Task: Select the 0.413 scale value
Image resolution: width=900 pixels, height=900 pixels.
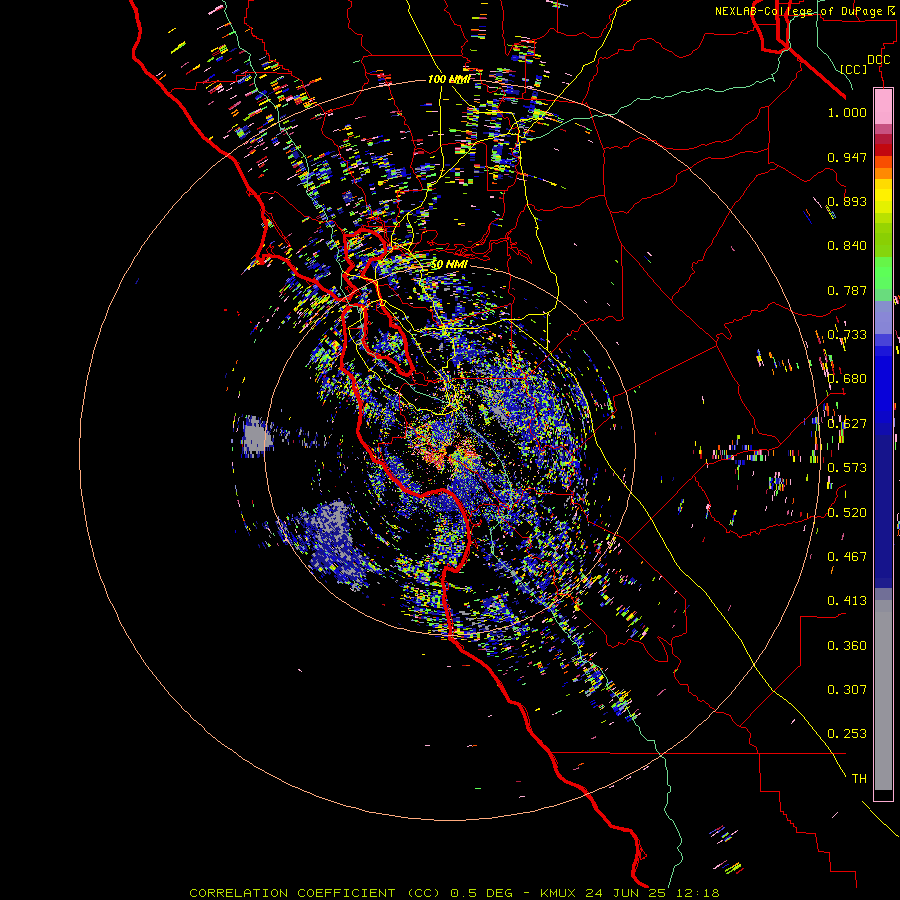Action: pos(847,601)
